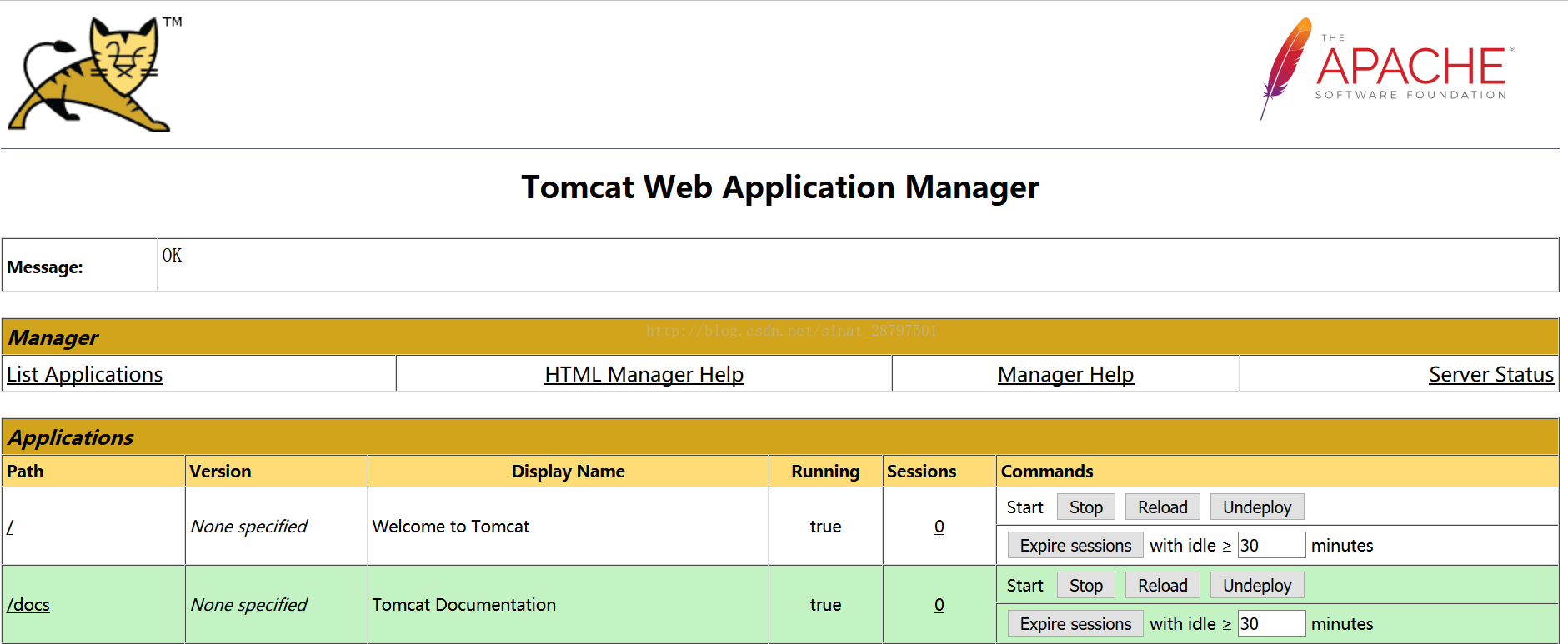Viewport: 1568px width, 644px height.
Task: Click the 'true' running value for /docs
Action: (x=825, y=605)
